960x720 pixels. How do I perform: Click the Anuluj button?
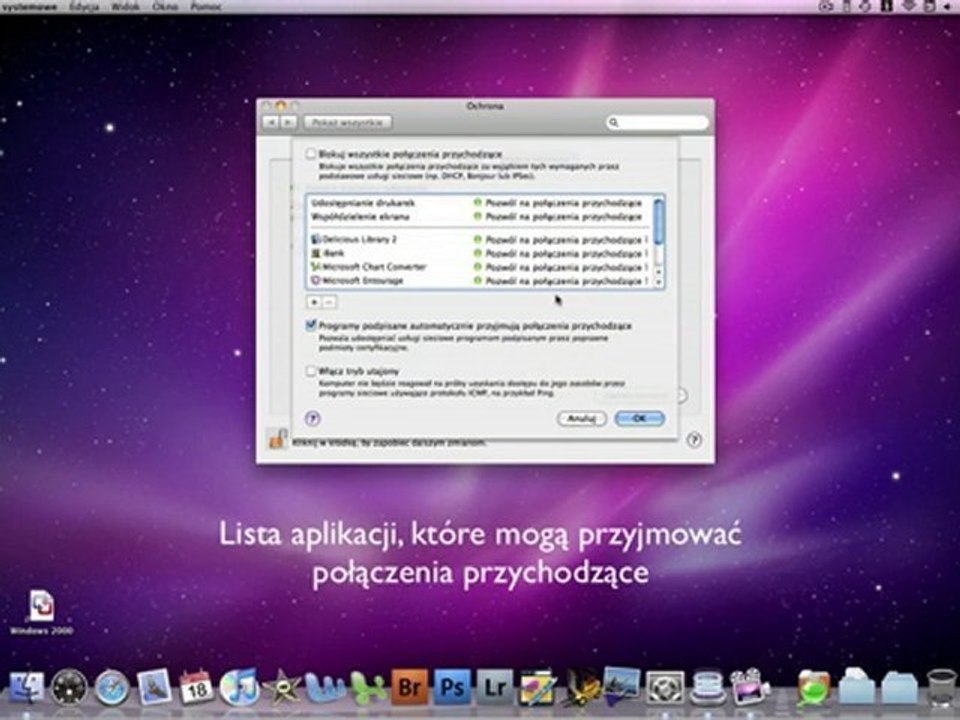tap(582, 418)
